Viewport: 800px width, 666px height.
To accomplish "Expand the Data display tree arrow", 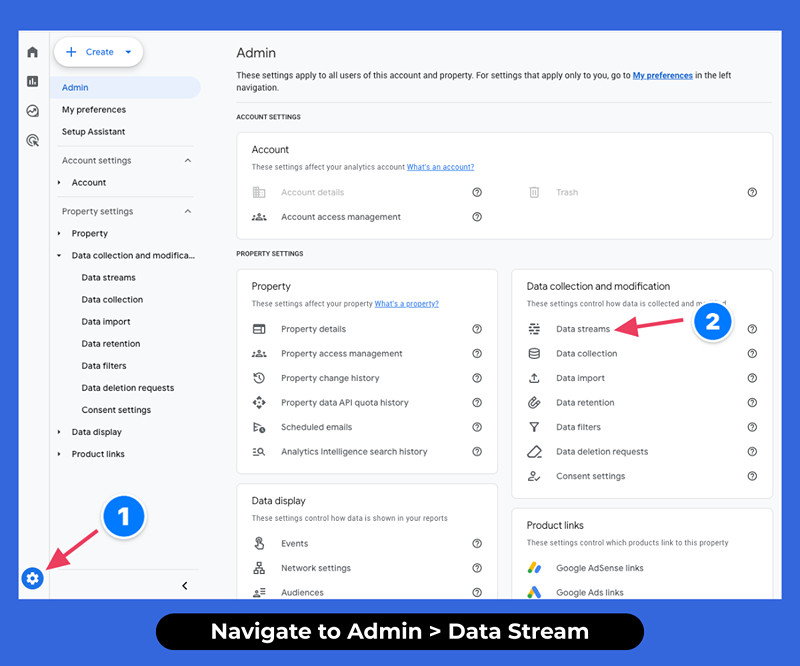I will click(59, 432).
